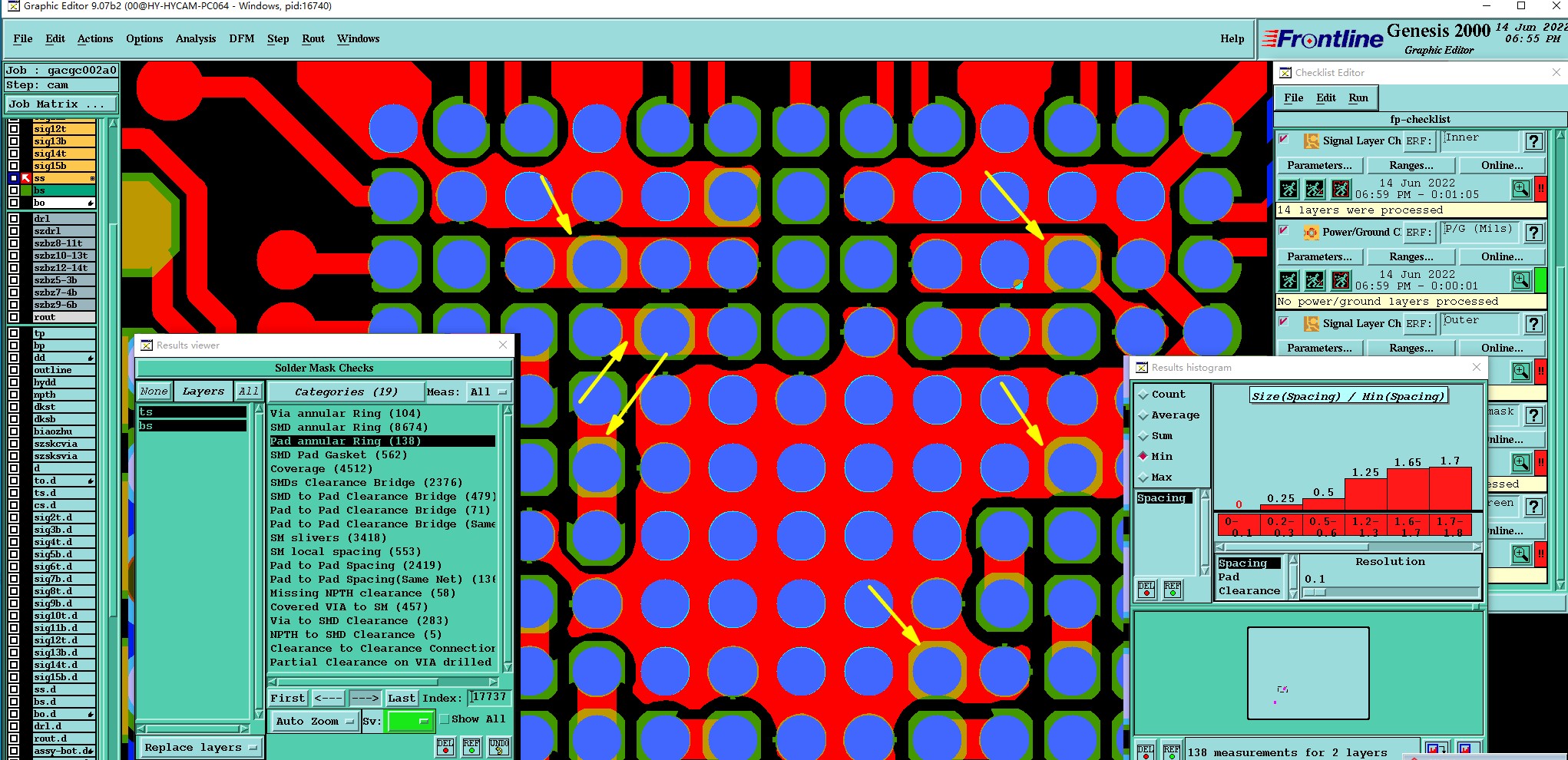The image size is (1568, 760).
Task: Click the Last result button
Action: point(402,698)
